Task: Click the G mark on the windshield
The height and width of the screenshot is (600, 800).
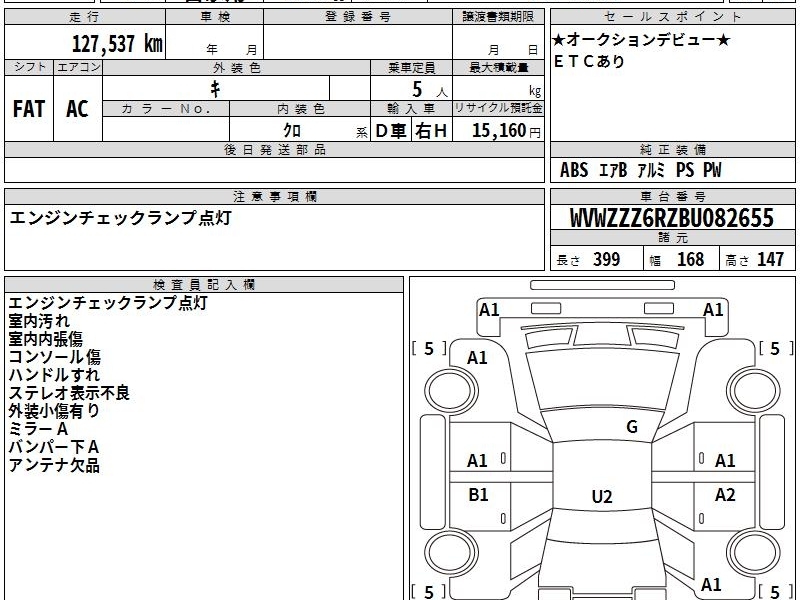Action: tap(632, 427)
